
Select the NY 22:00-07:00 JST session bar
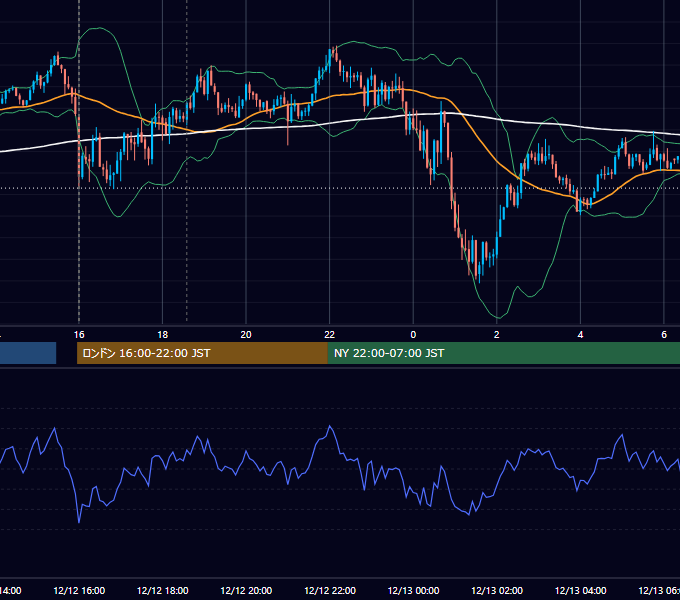point(503,353)
